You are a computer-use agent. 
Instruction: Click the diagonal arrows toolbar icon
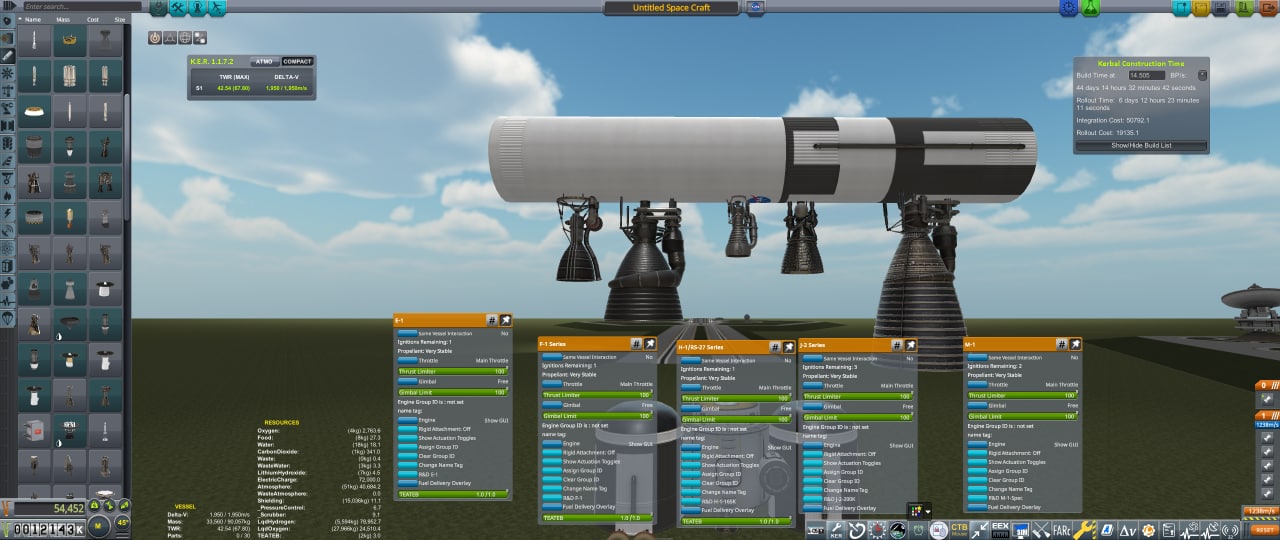tap(979, 531)
